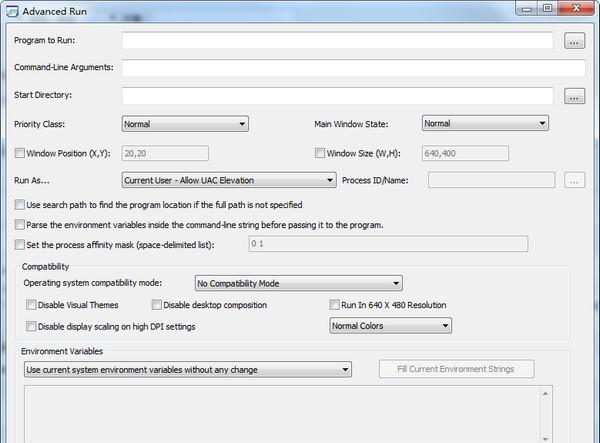Open the Operating system compatibility mode dropdown
The height and width of the screenshot is (443, 600).
[298, 283]
